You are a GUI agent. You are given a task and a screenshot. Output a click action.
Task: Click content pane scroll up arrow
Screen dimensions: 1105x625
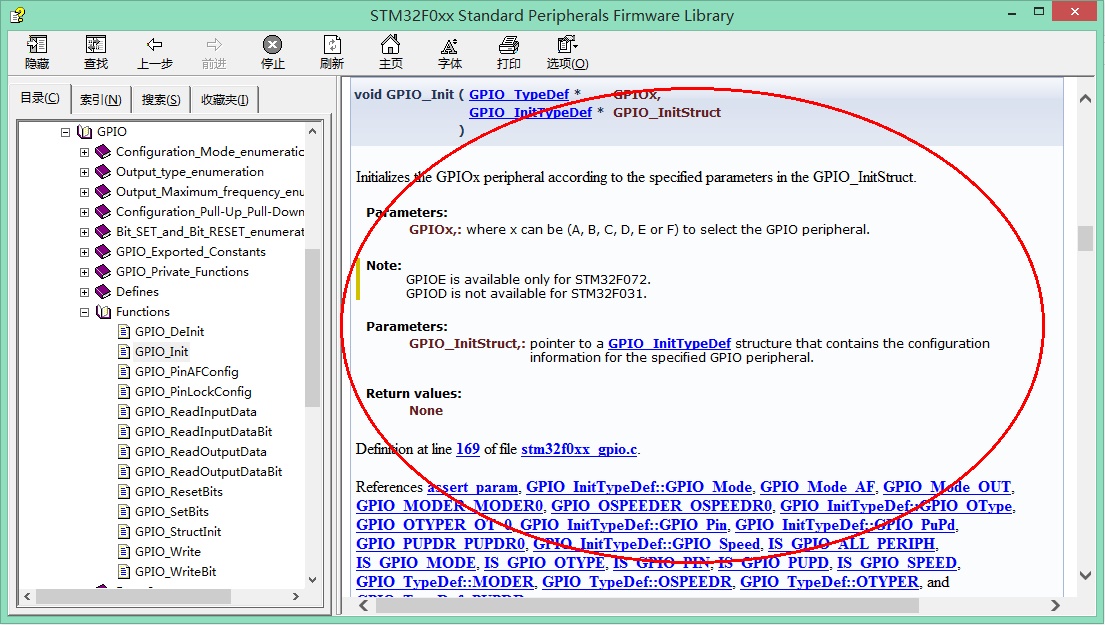coord(1085,99)
